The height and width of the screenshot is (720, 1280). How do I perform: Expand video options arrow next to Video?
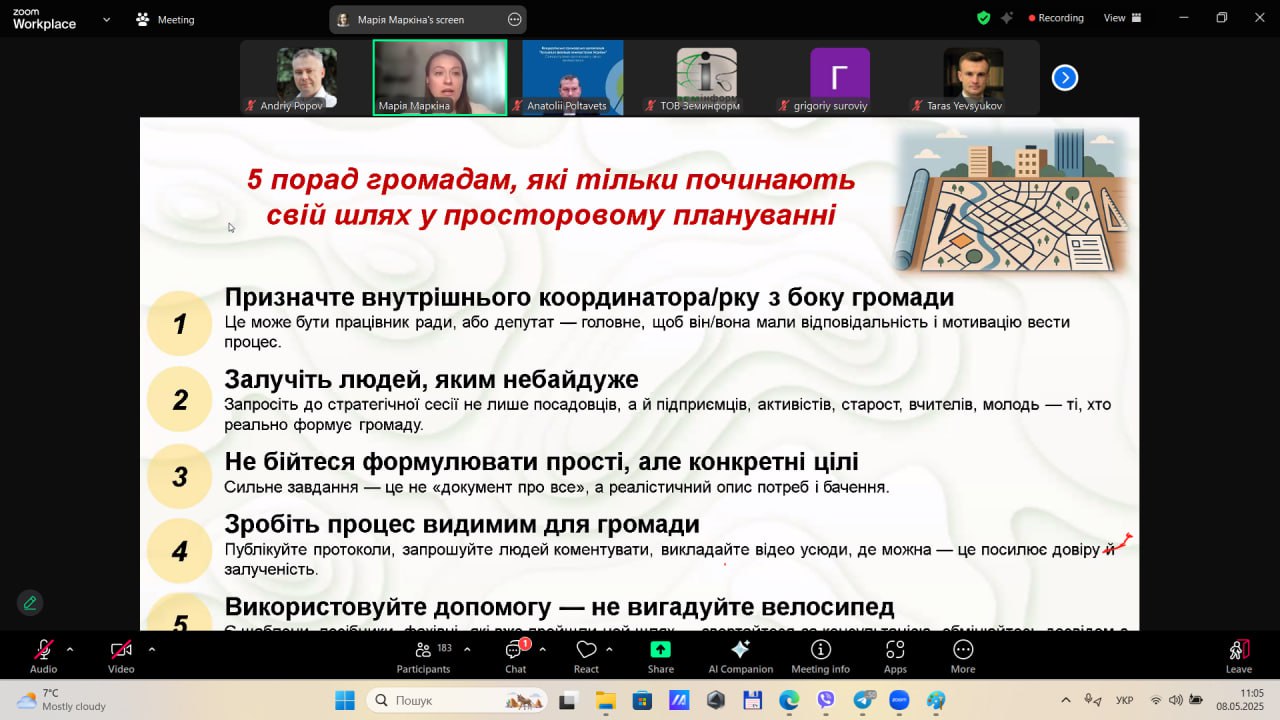[x=151, y=649]
